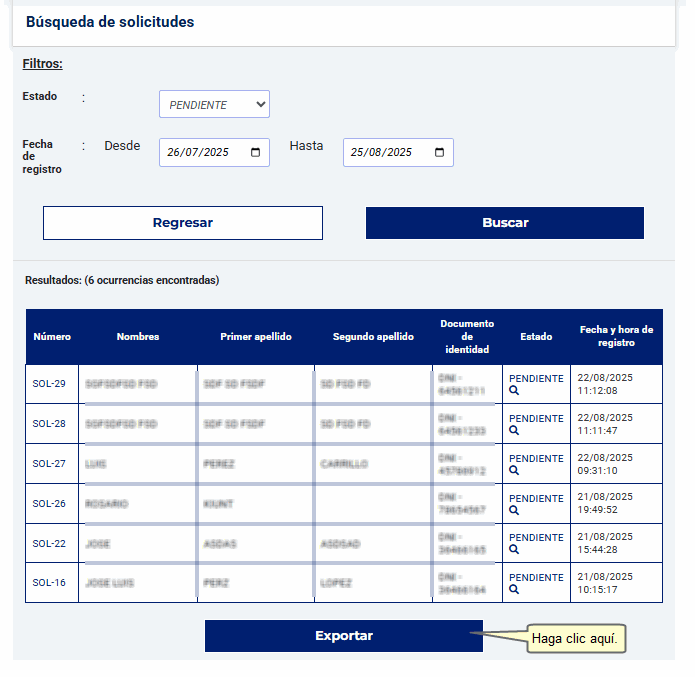Screen dimensions: 695x677
Task: Open details via magnifier for SOL-28
Action: tap(514, 431)
